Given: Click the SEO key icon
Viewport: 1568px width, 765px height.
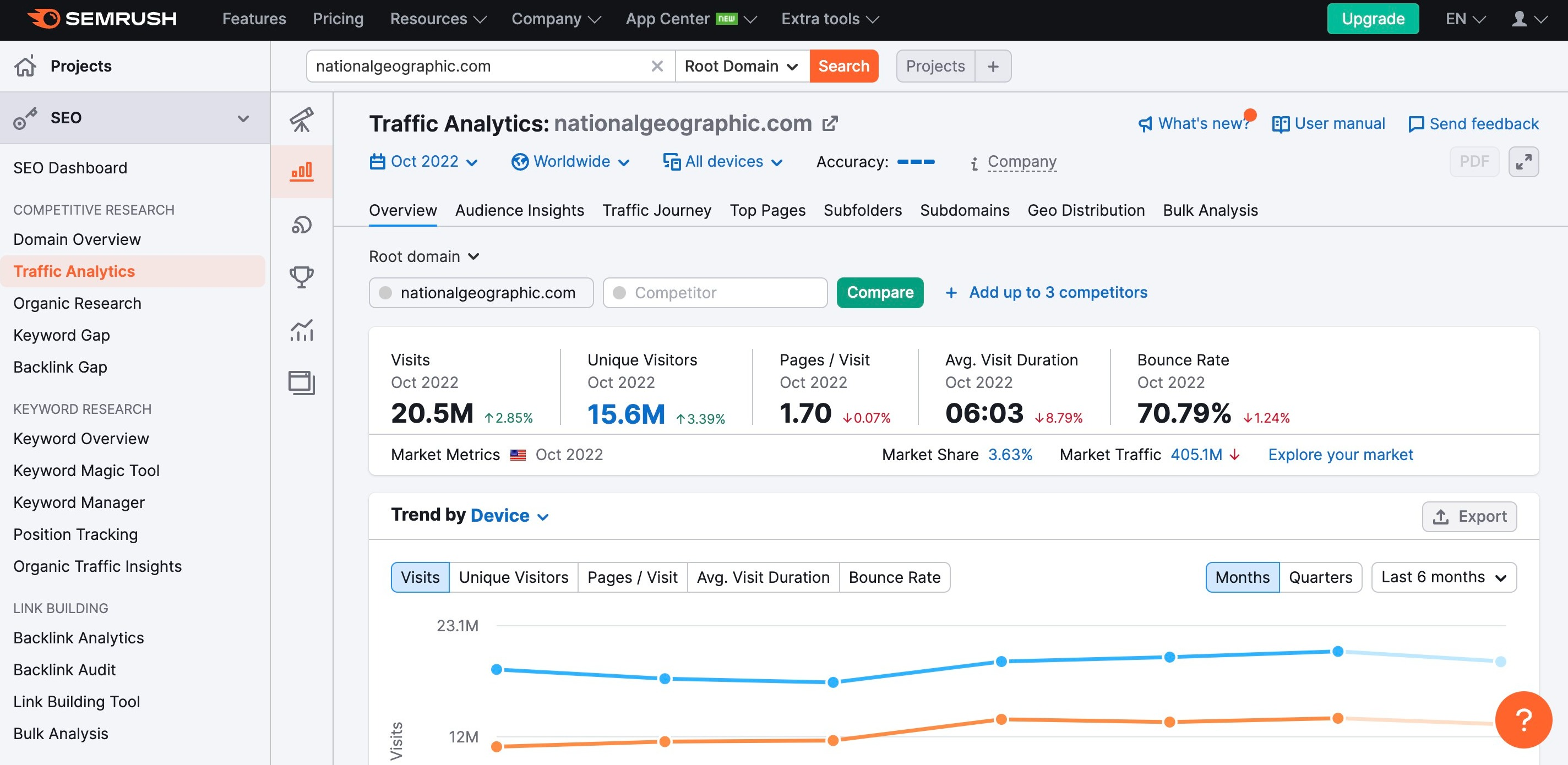Looking at the screenshot, I should [x=25, y=118].
